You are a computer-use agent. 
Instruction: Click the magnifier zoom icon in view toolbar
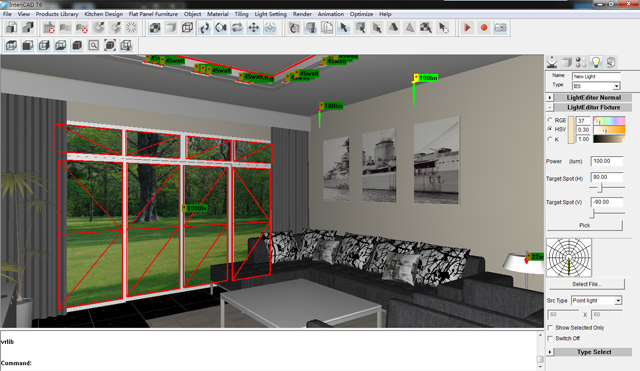[x=93, y=45]
